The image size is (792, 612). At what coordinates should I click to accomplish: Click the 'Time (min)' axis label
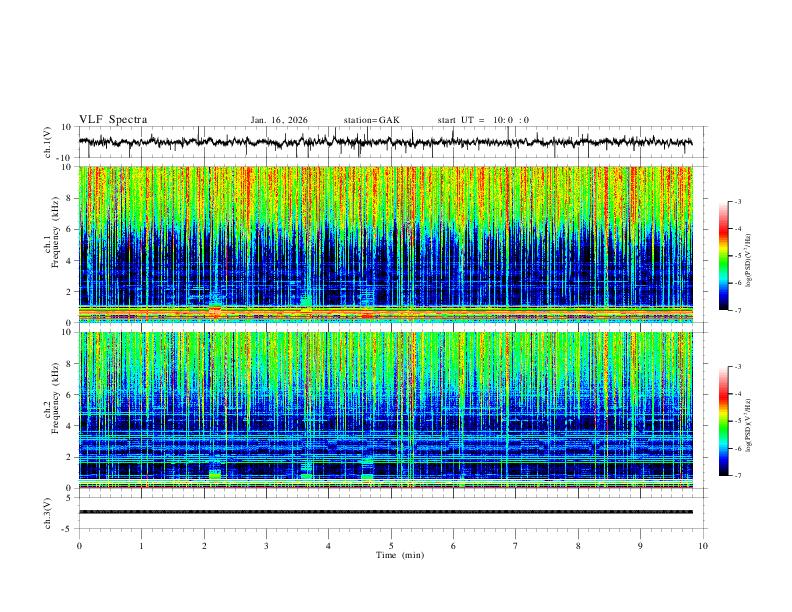pos(400,555)
